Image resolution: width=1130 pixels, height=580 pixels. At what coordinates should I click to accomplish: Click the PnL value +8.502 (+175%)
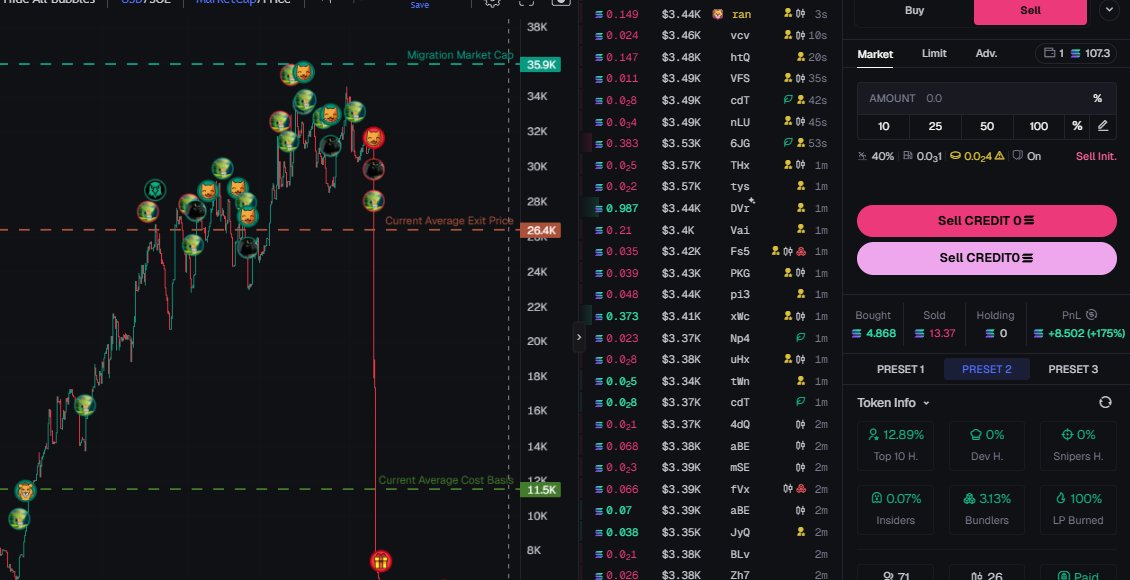[x=1085, y=333]
